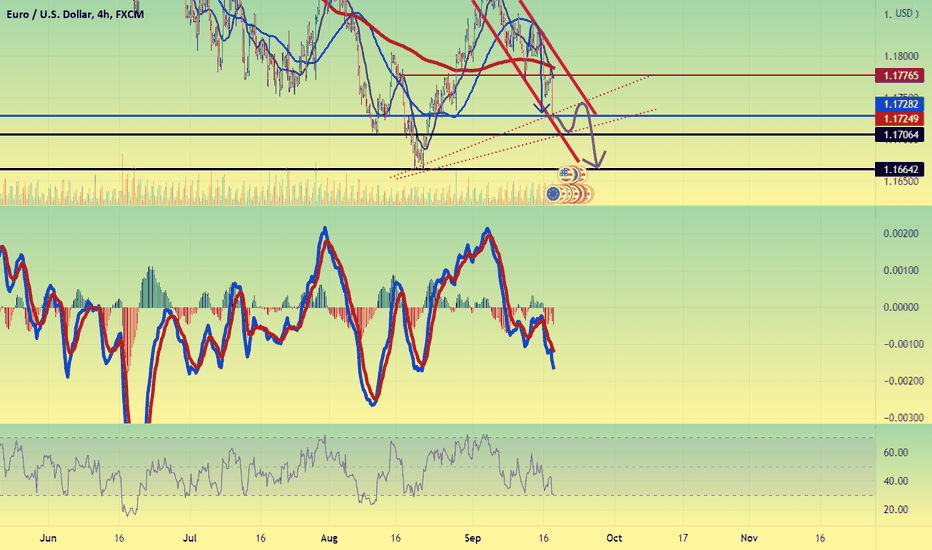Click the 0.00200 MACD axis value
This screenshot has height=550, width=932.
point(900,234)
